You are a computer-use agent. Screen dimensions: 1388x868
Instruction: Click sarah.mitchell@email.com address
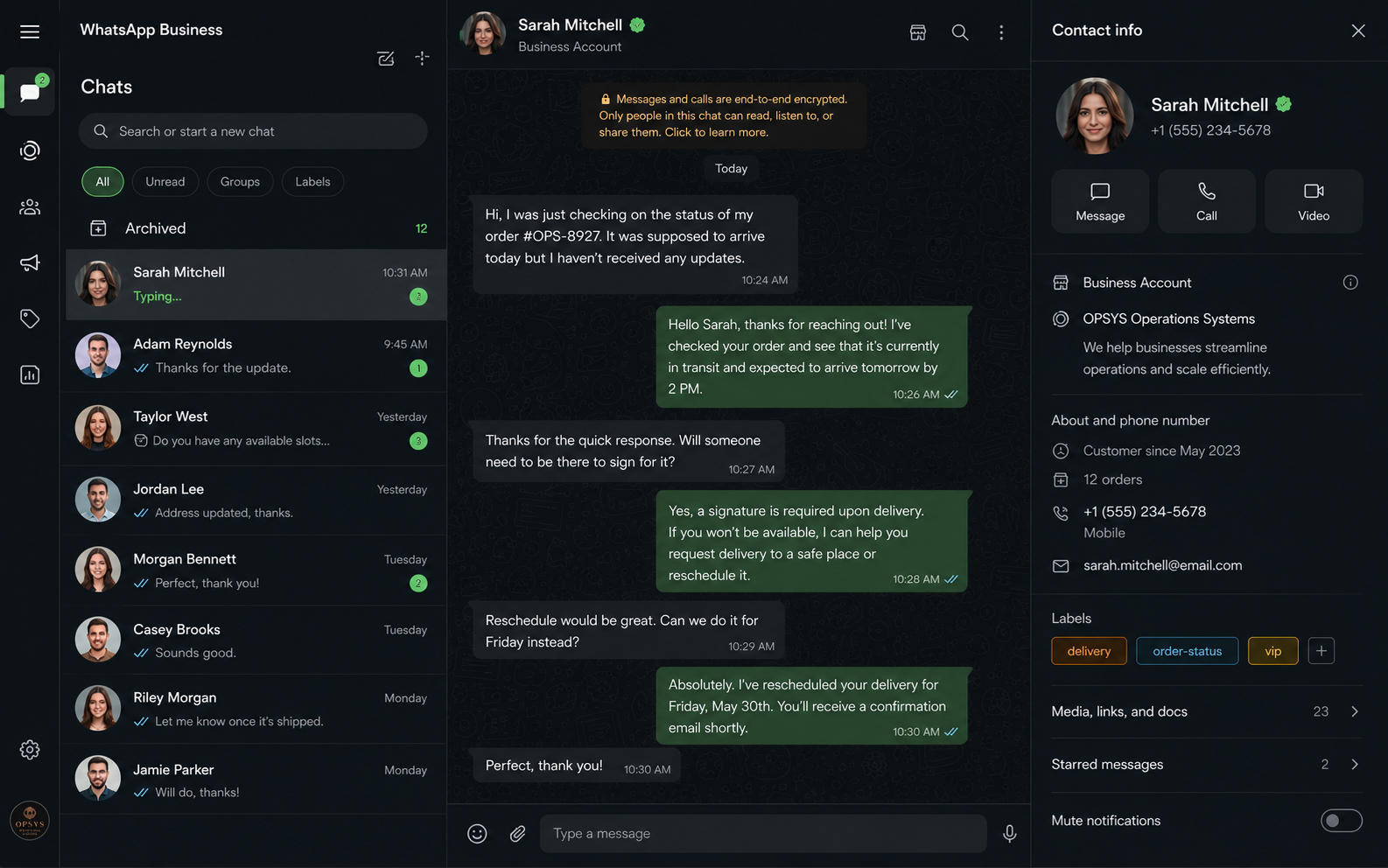point(1162,566)
